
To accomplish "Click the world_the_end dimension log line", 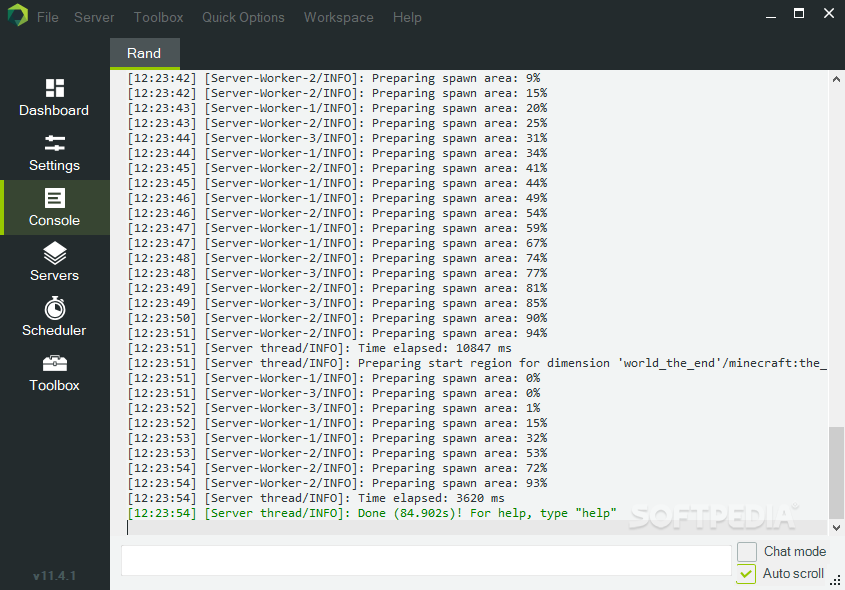I will (477, 363).
